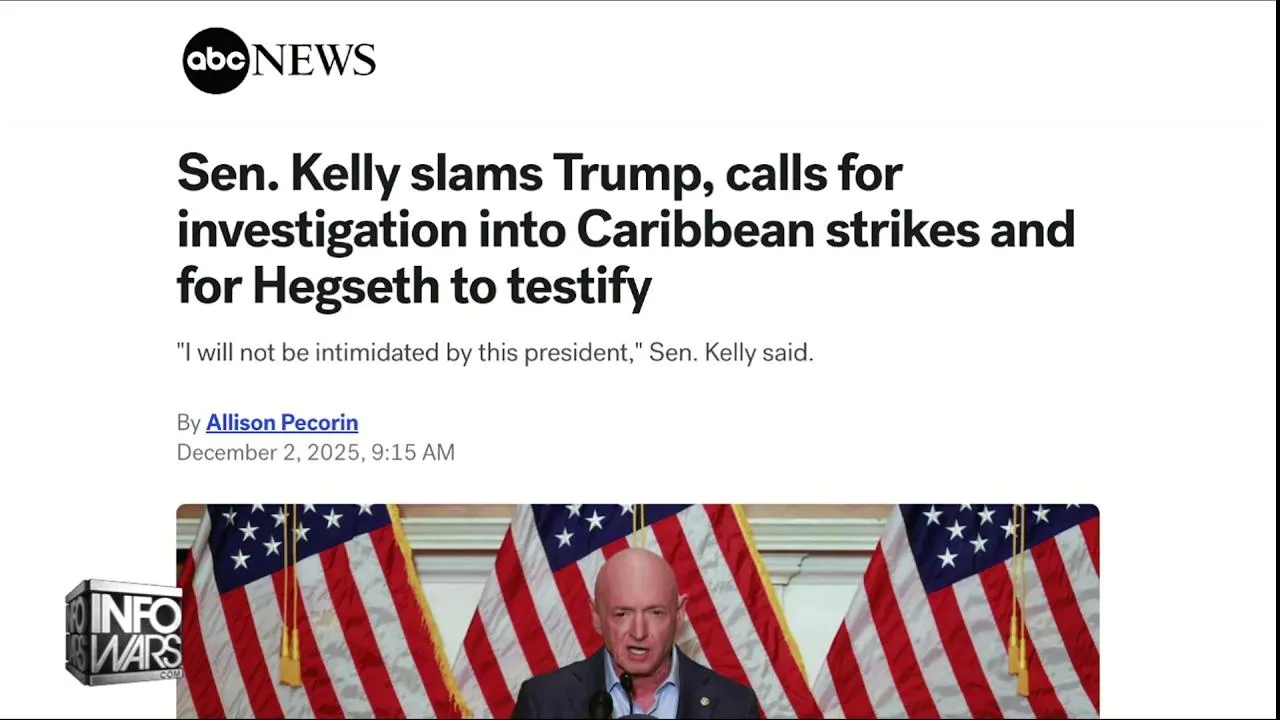Open the Allison Pecorin author link

click(282, 423)
